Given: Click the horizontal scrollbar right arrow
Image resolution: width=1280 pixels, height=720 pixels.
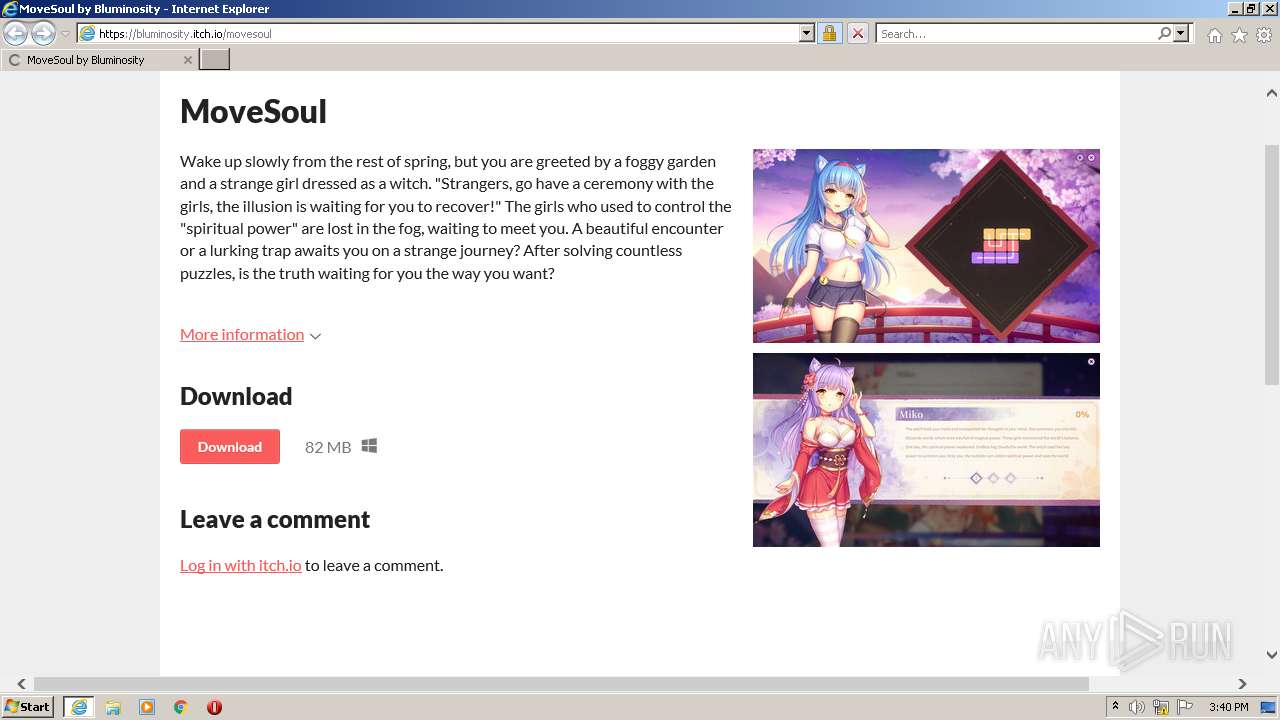Looking at the screenshot, I should [1242, 684].
